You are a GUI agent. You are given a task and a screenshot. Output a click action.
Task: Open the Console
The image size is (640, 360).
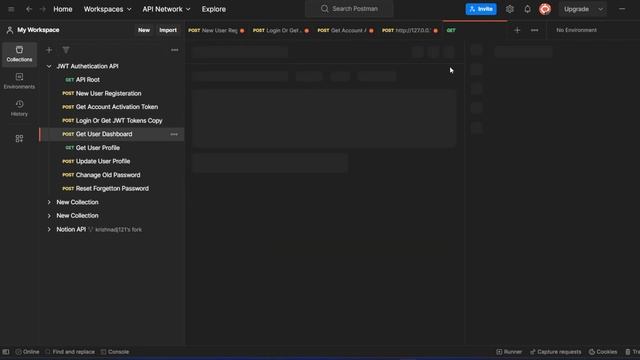(x=115, y=352)
